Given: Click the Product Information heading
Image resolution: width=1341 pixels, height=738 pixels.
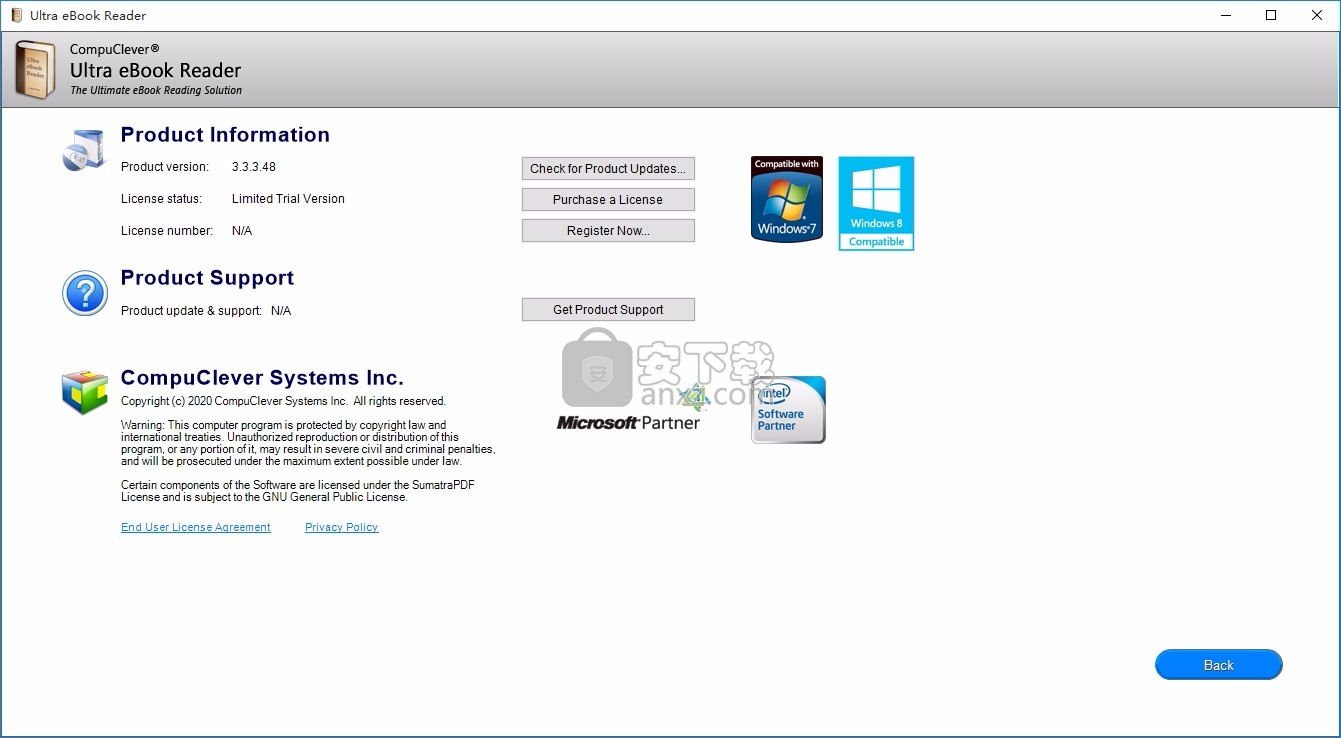Looking at the screenshot, I should (225, 135).
